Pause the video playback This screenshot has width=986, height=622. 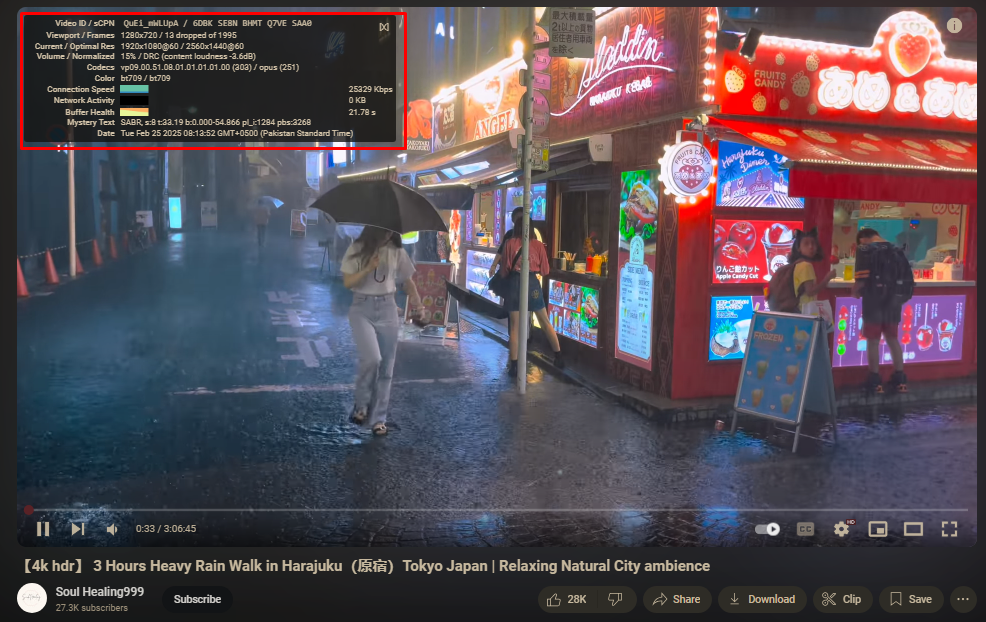[x=43, y=529]
